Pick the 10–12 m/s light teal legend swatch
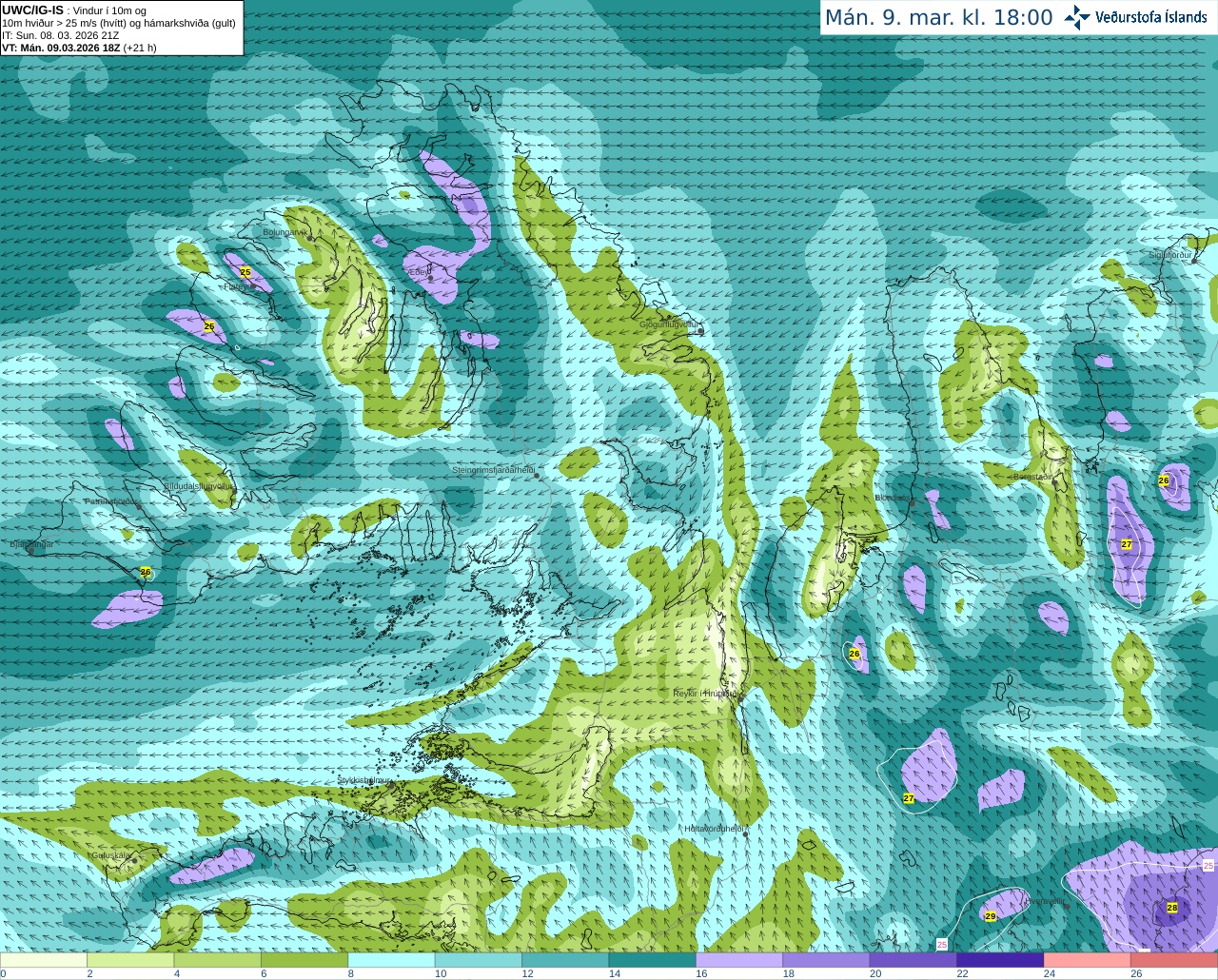The width and height of the screenshot is (1218, 980). (x=479, y=960)
